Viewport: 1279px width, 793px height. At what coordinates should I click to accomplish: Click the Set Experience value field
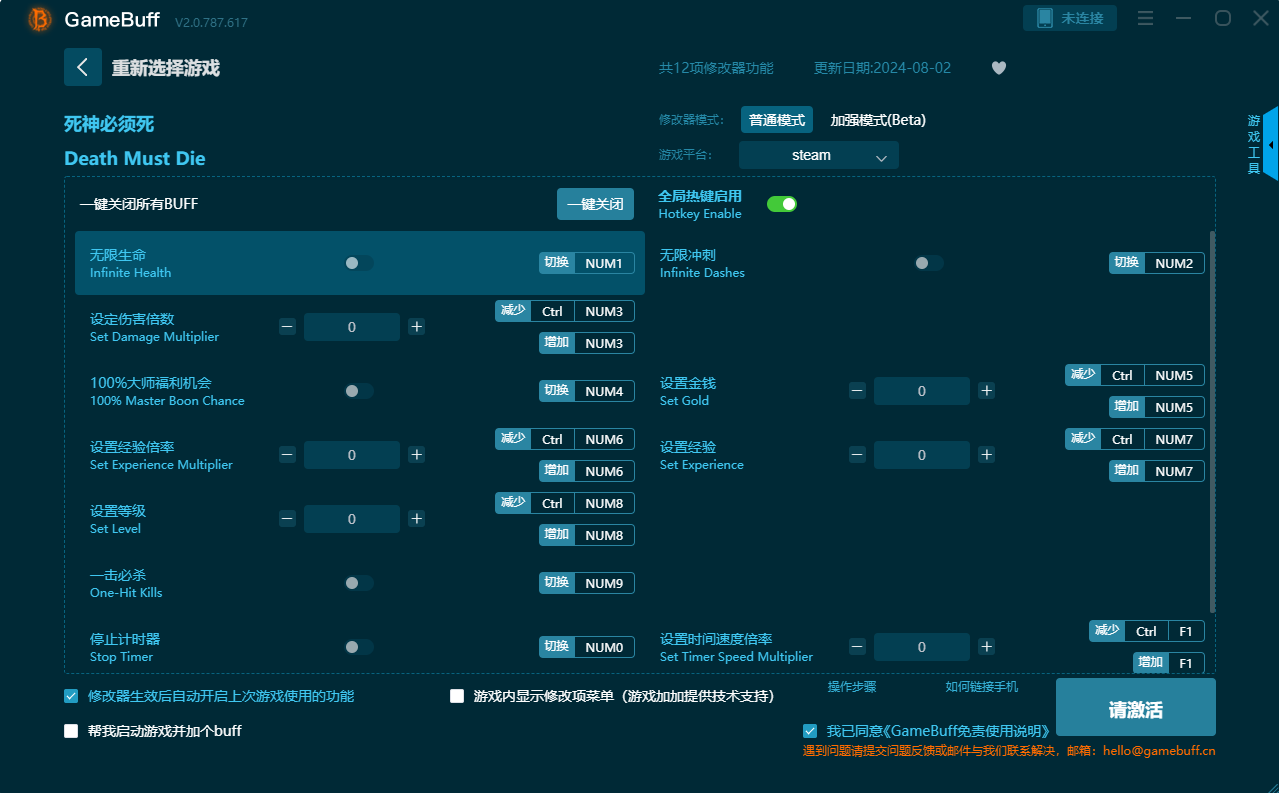tap(922, 455)
